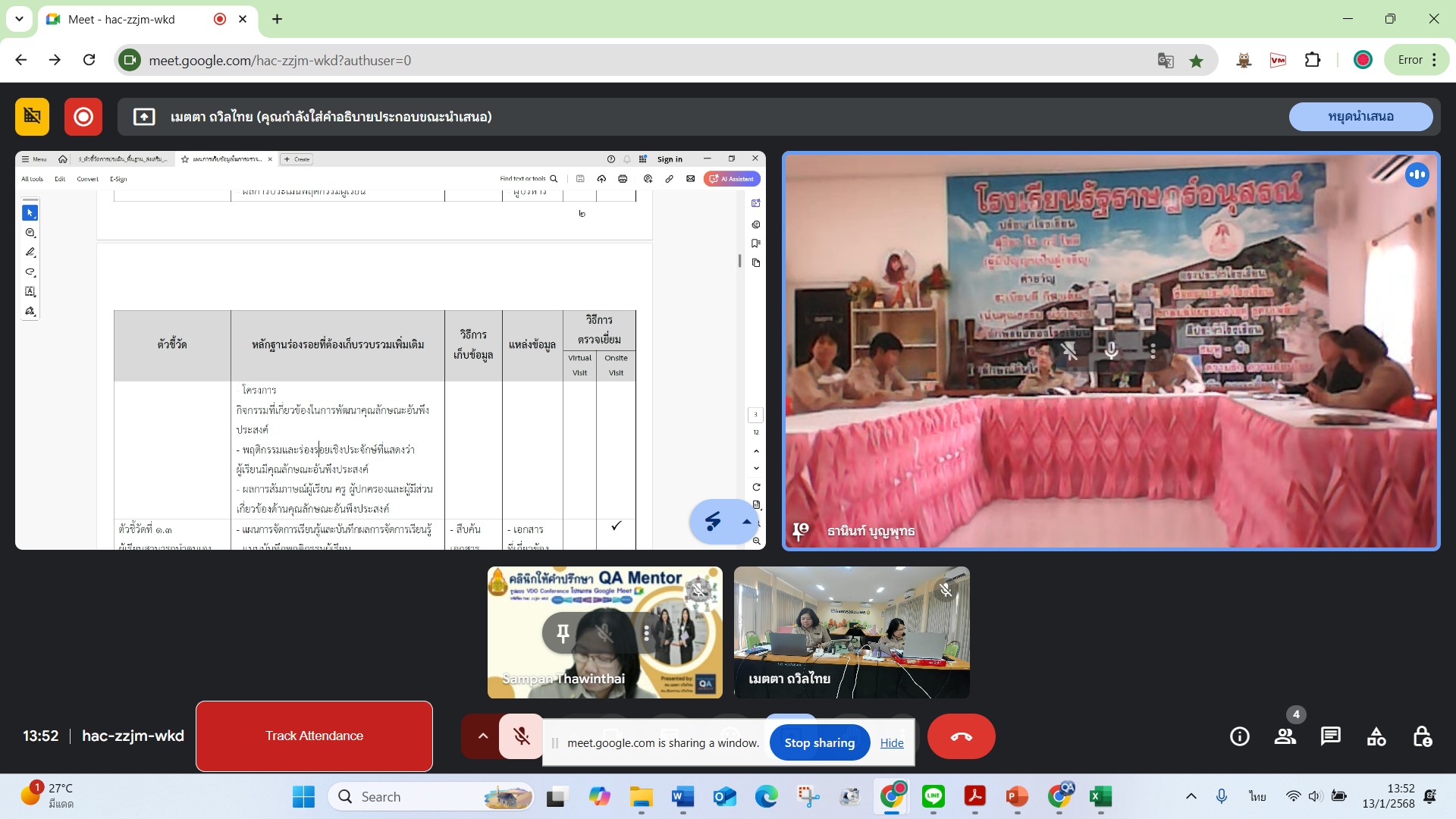This screenshot has height=819, width=1456.
Task: Open Excel from the taskbar
Action: tap(1100, 796)
